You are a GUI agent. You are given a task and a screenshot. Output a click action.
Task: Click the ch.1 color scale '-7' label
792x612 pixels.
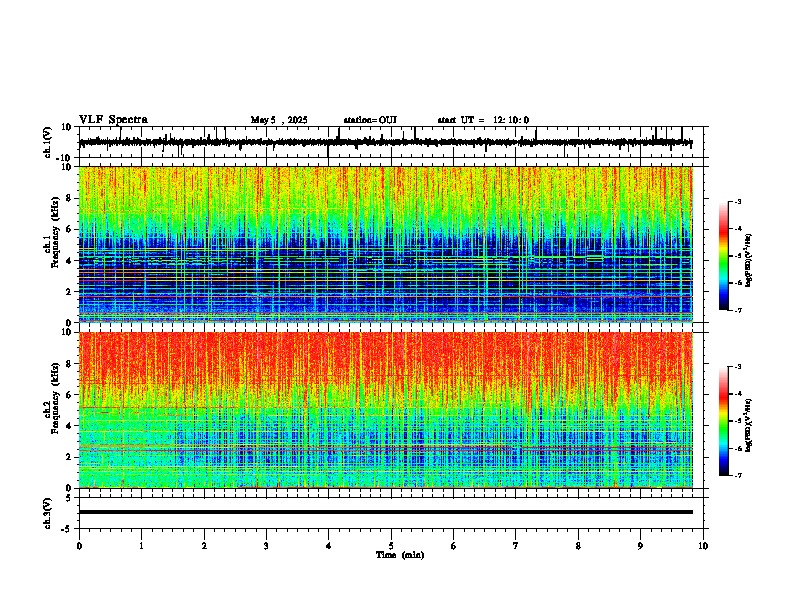tap(738, 310)
